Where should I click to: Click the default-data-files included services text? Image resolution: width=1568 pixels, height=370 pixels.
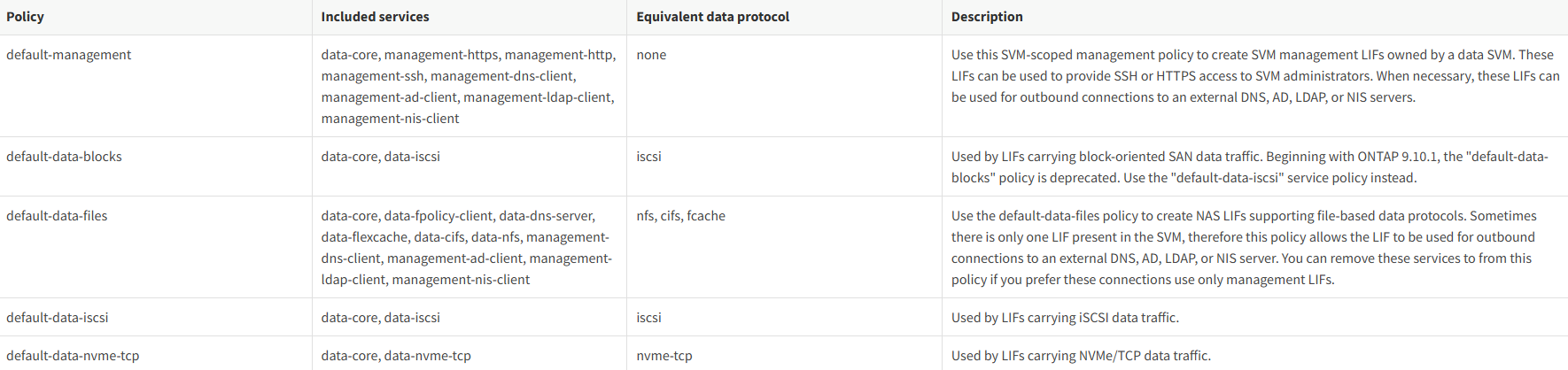(x=466, y=248)
